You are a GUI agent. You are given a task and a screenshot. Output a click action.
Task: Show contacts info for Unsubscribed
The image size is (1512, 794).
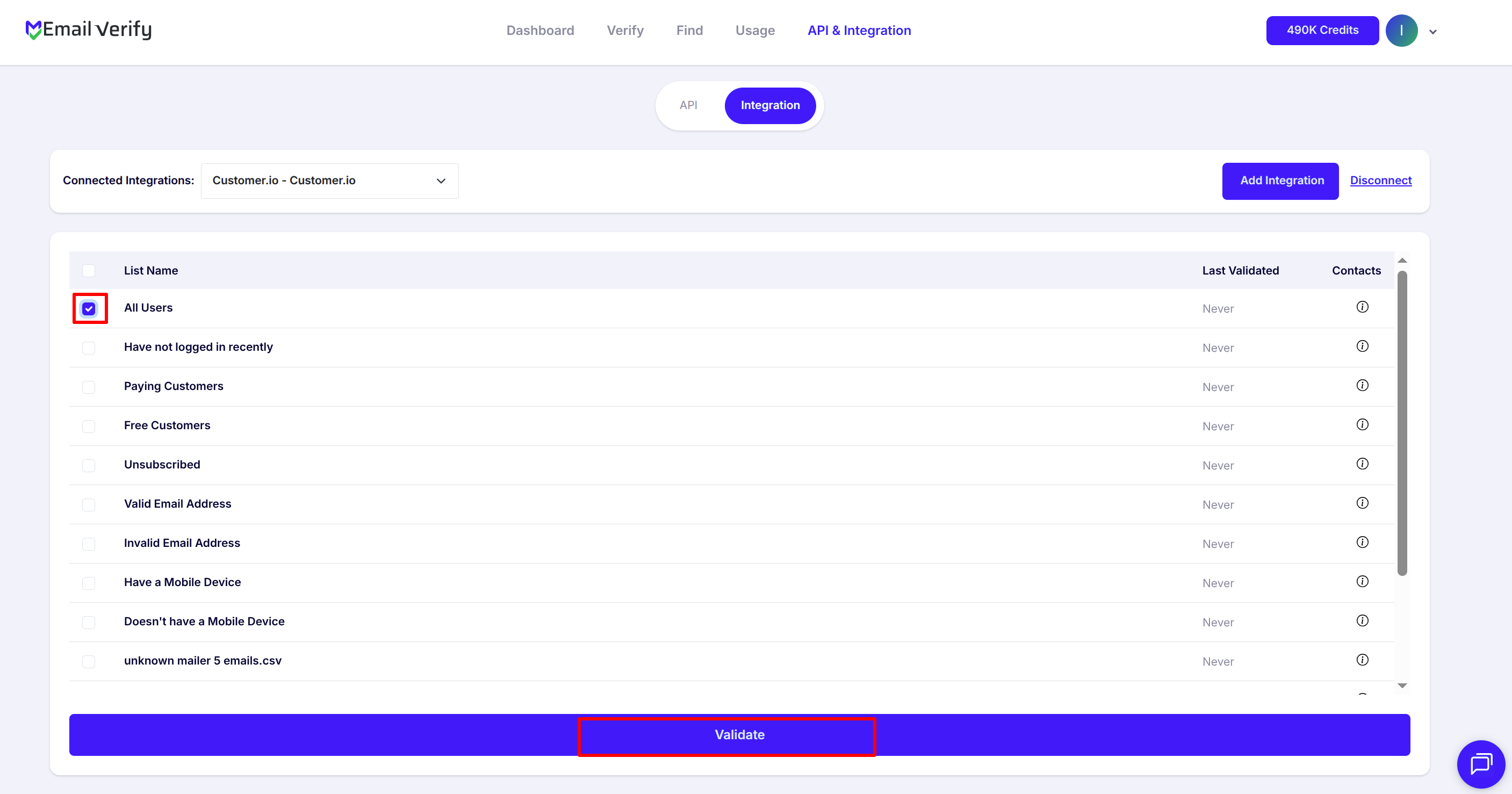[1362, 464]
